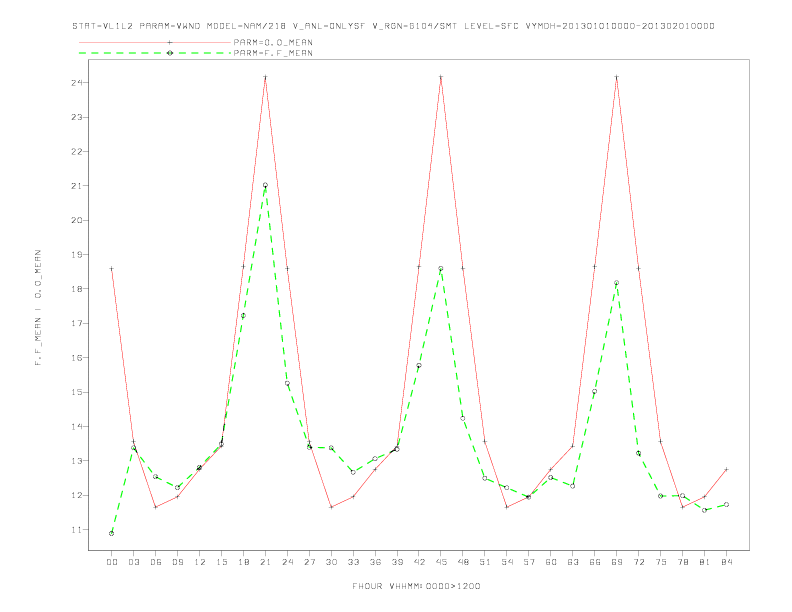Click x-axis tick label 36

tap(375, 562)
